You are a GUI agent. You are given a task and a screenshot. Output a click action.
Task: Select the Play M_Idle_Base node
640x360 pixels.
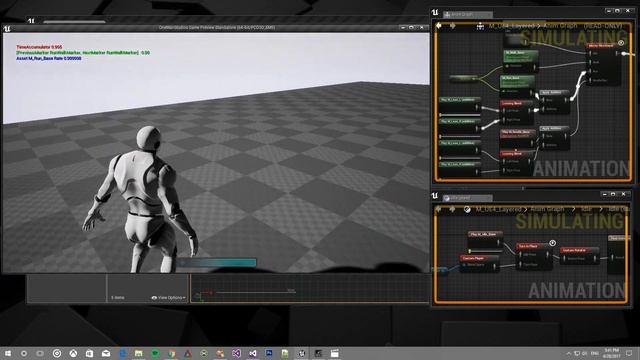tap(485, 240)
